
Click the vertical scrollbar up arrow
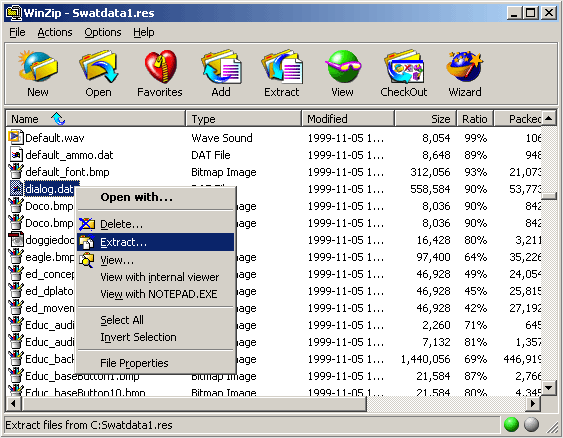tap(549, 118)
